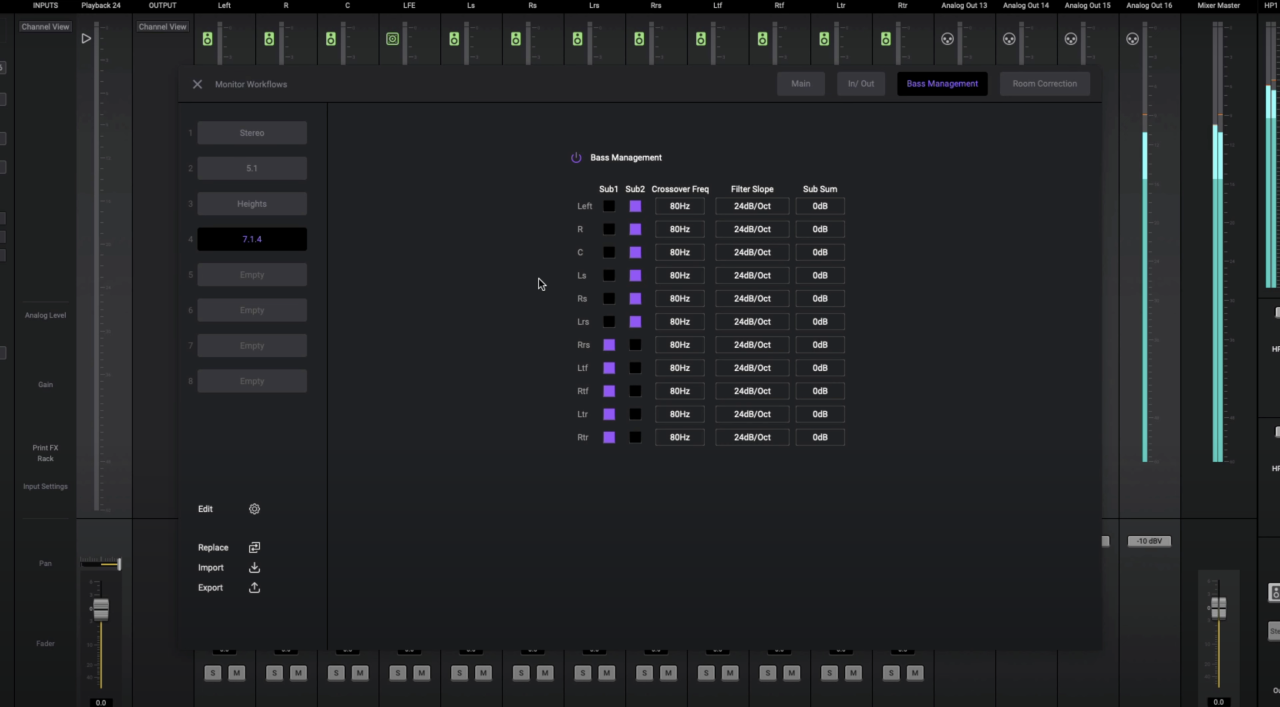Viewport: 1280px width, 707px height.
Task: Enable Sub1 for the Left channel
Action: coord(609,206)
